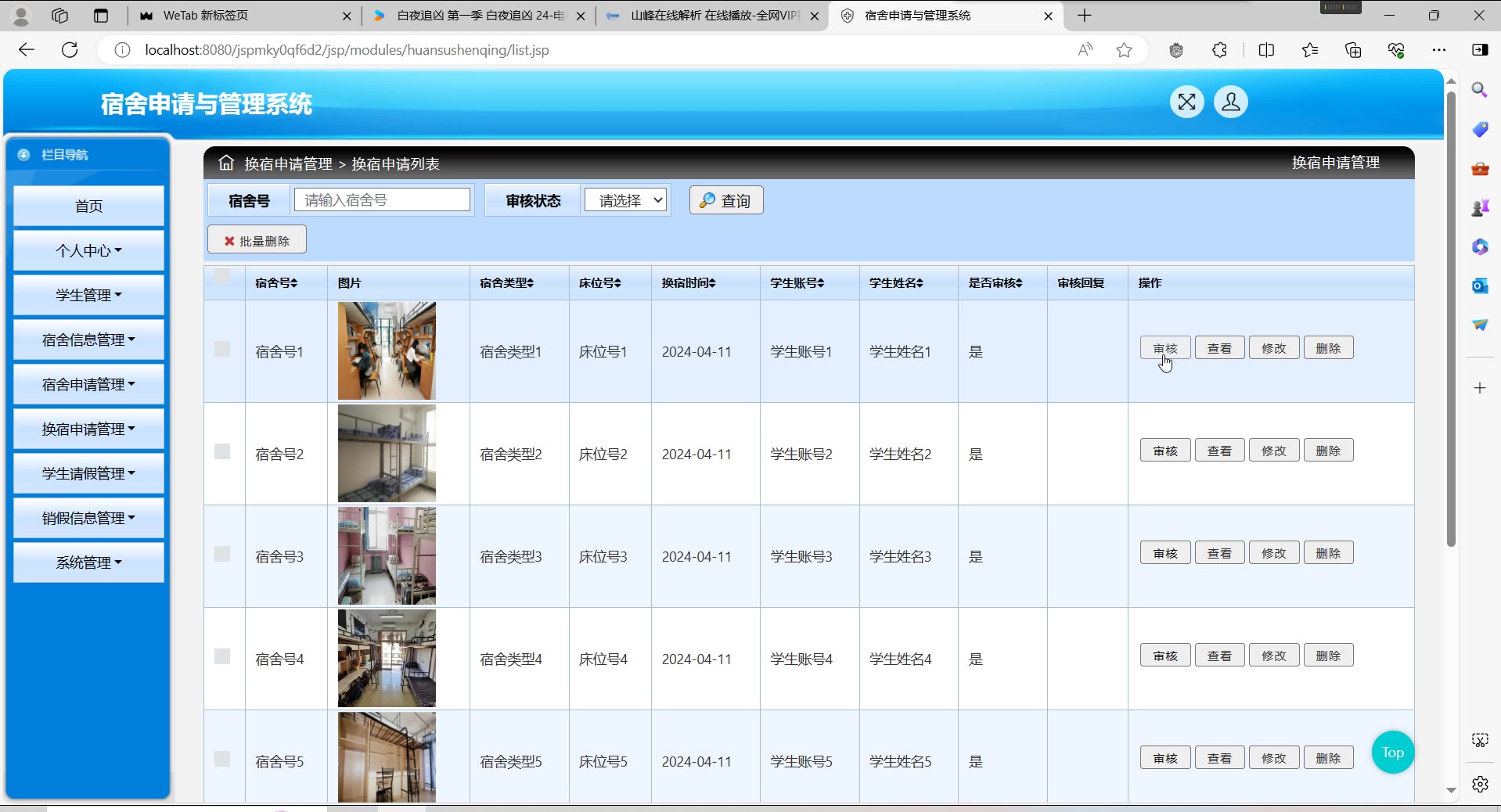Screen dimensions: 1501x812
Task: Click the 查询 search button
Action: [726, 200]
